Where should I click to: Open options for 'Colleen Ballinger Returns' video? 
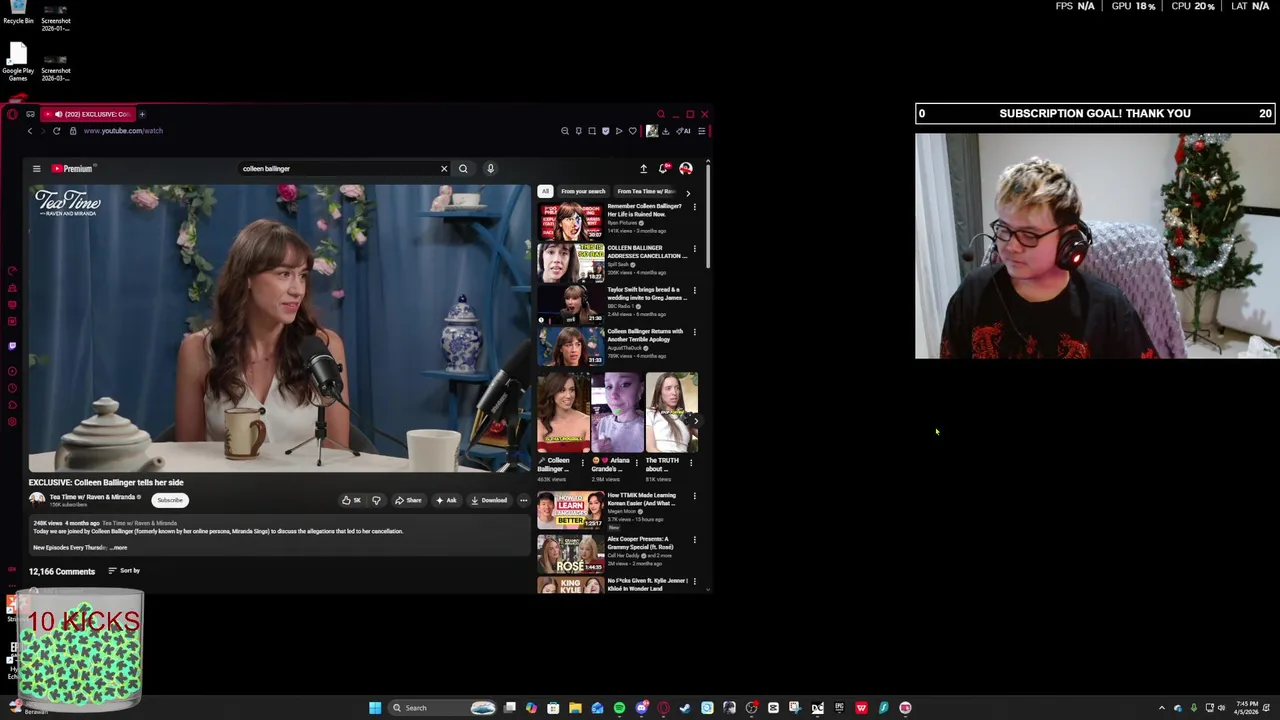(x=694, y=332)
